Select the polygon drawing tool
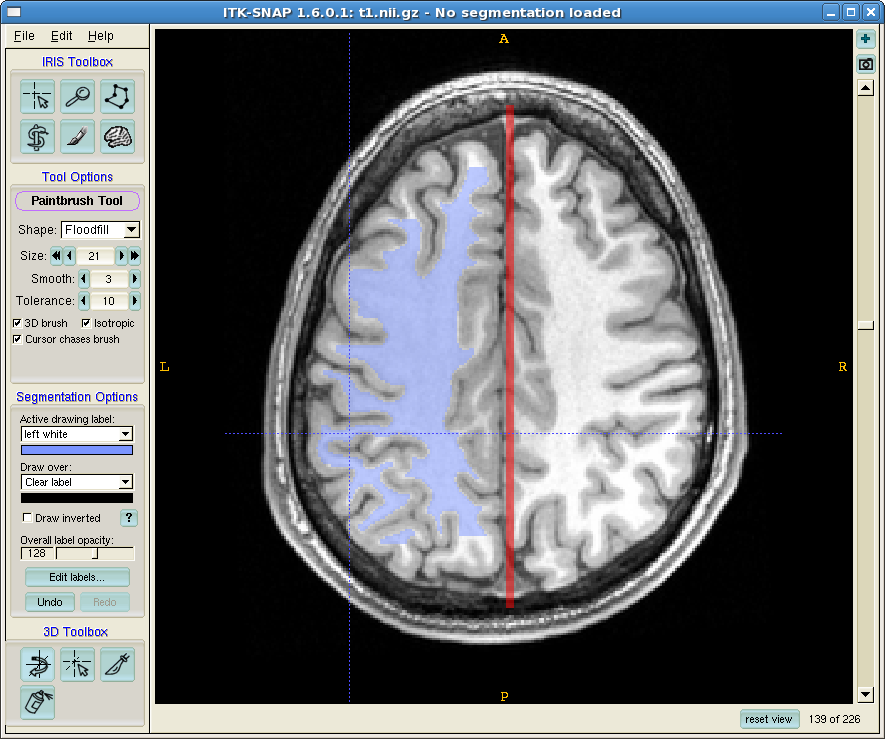 click(x=117, y=98)
